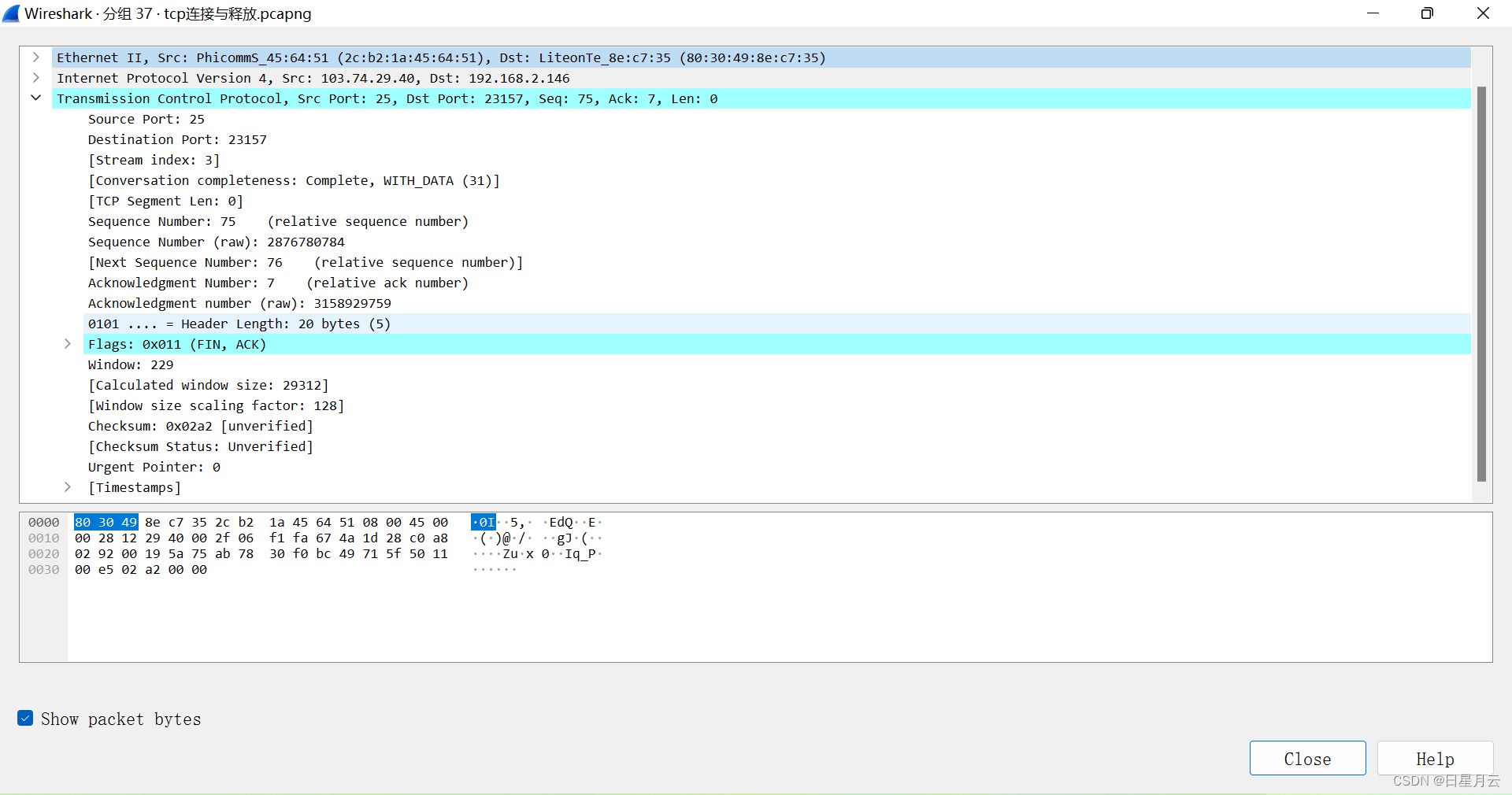Click the Transmission Control Protocol header text
Image resolution: width=1512 pixels, height=795 pixels.
pyautogui.click(x=387, y=98)
